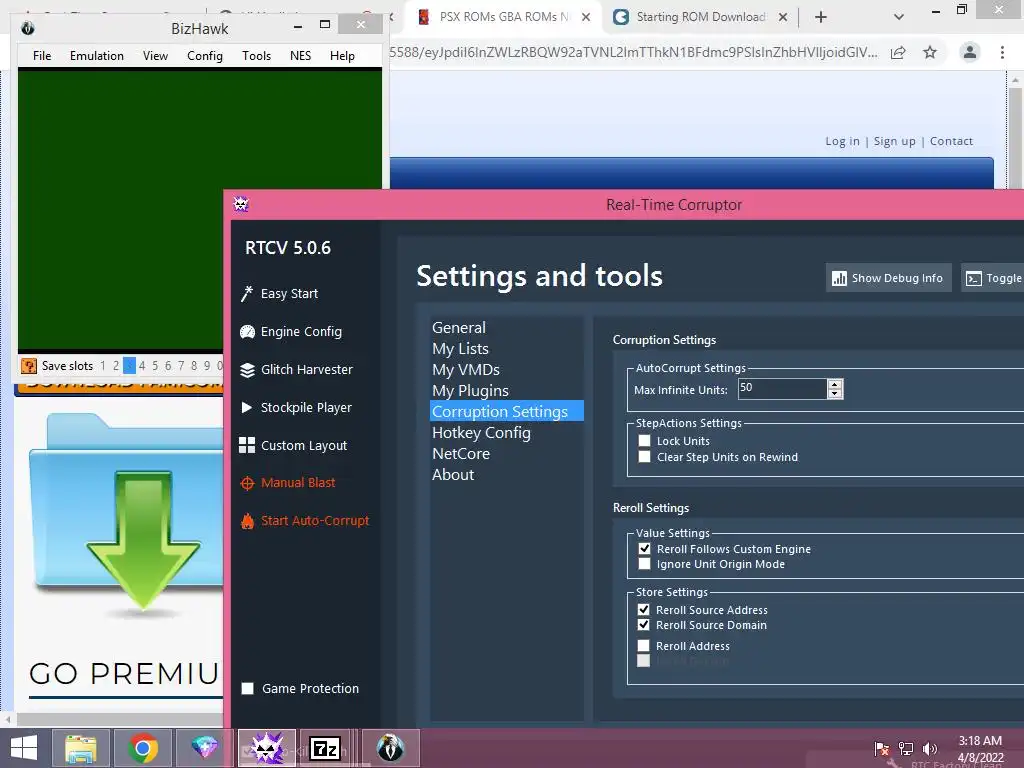Click the diamond app icon in taskbar
1024x768 pixels.
tap(204, 748)
